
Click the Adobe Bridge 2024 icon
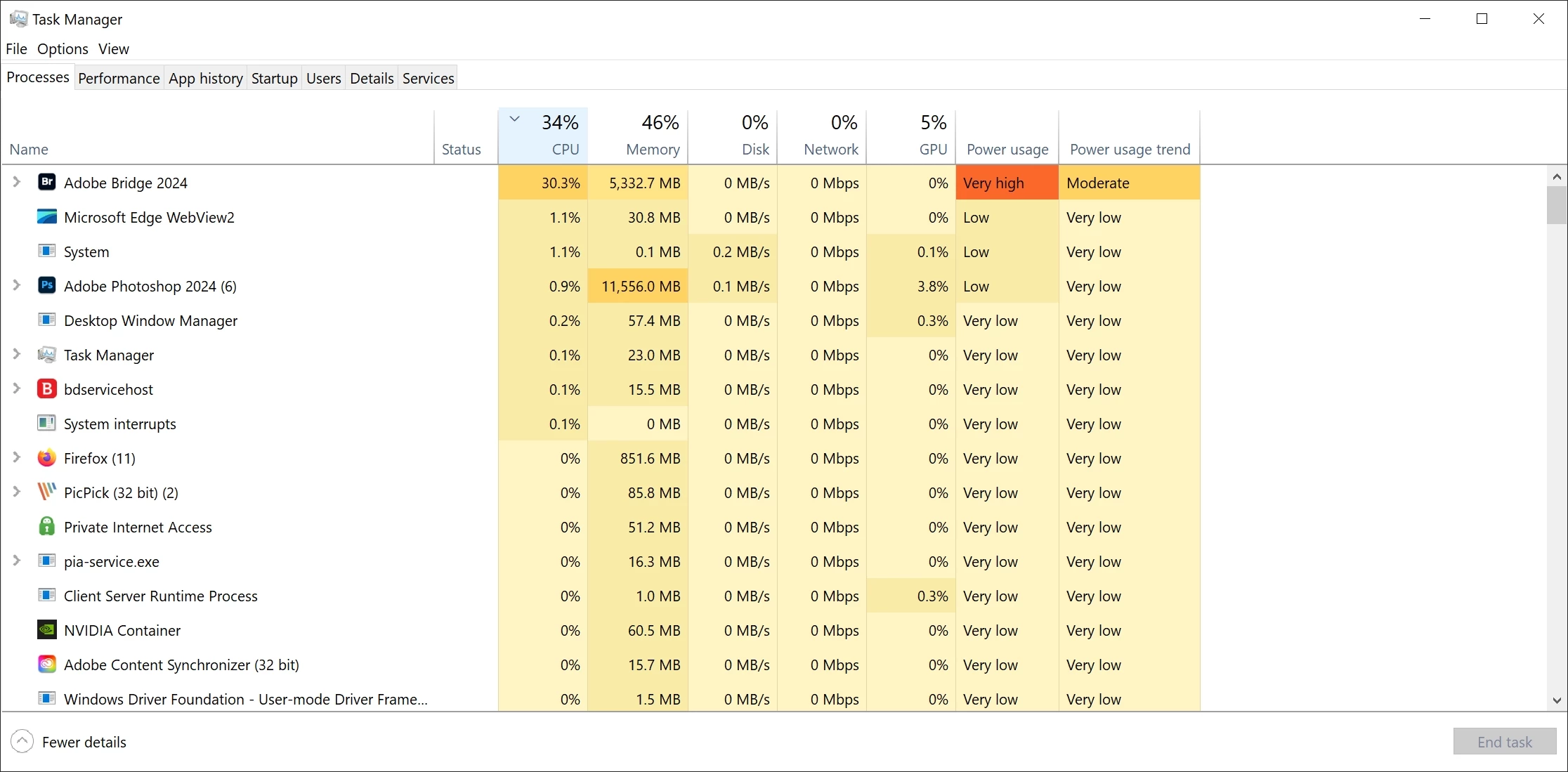[46, 183]
